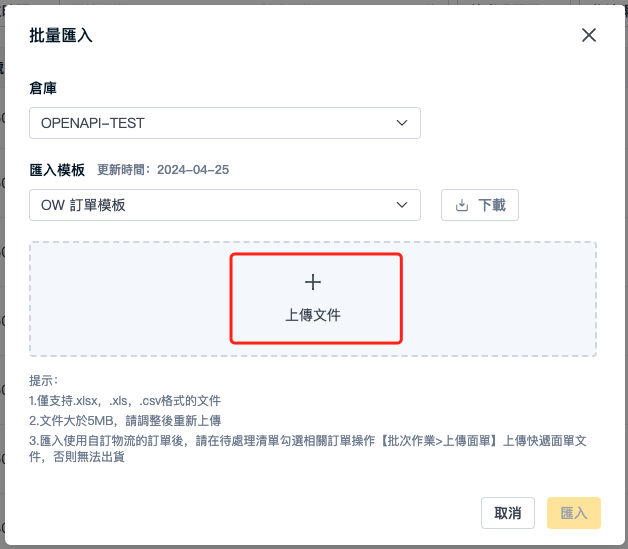
Task: Click the download icon beside 下載
Action: click(462, 205)
